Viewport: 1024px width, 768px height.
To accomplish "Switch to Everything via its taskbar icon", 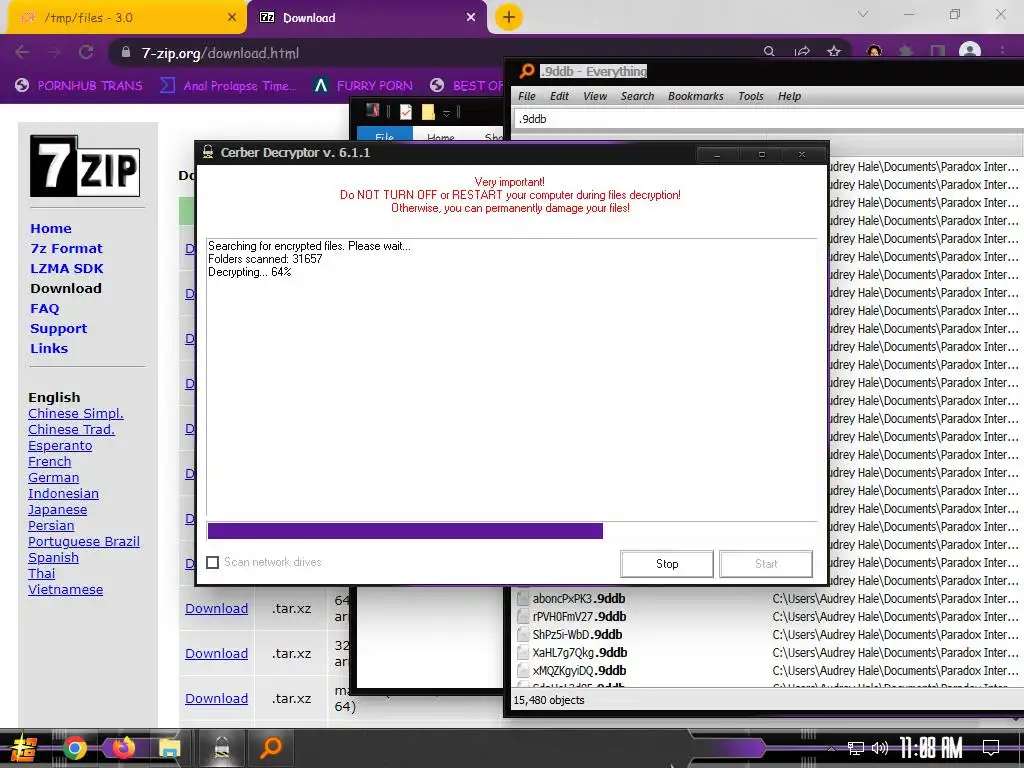I will 270,748.
